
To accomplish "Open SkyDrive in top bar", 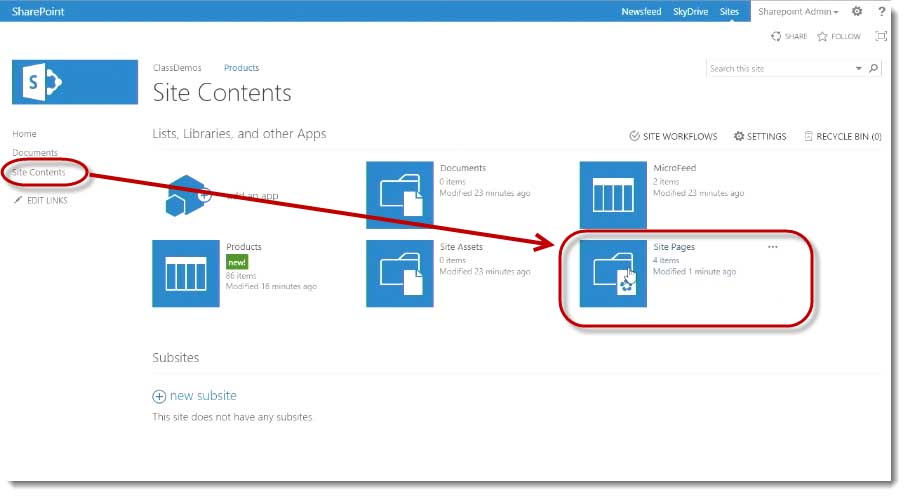I will [x=690, y=12].
